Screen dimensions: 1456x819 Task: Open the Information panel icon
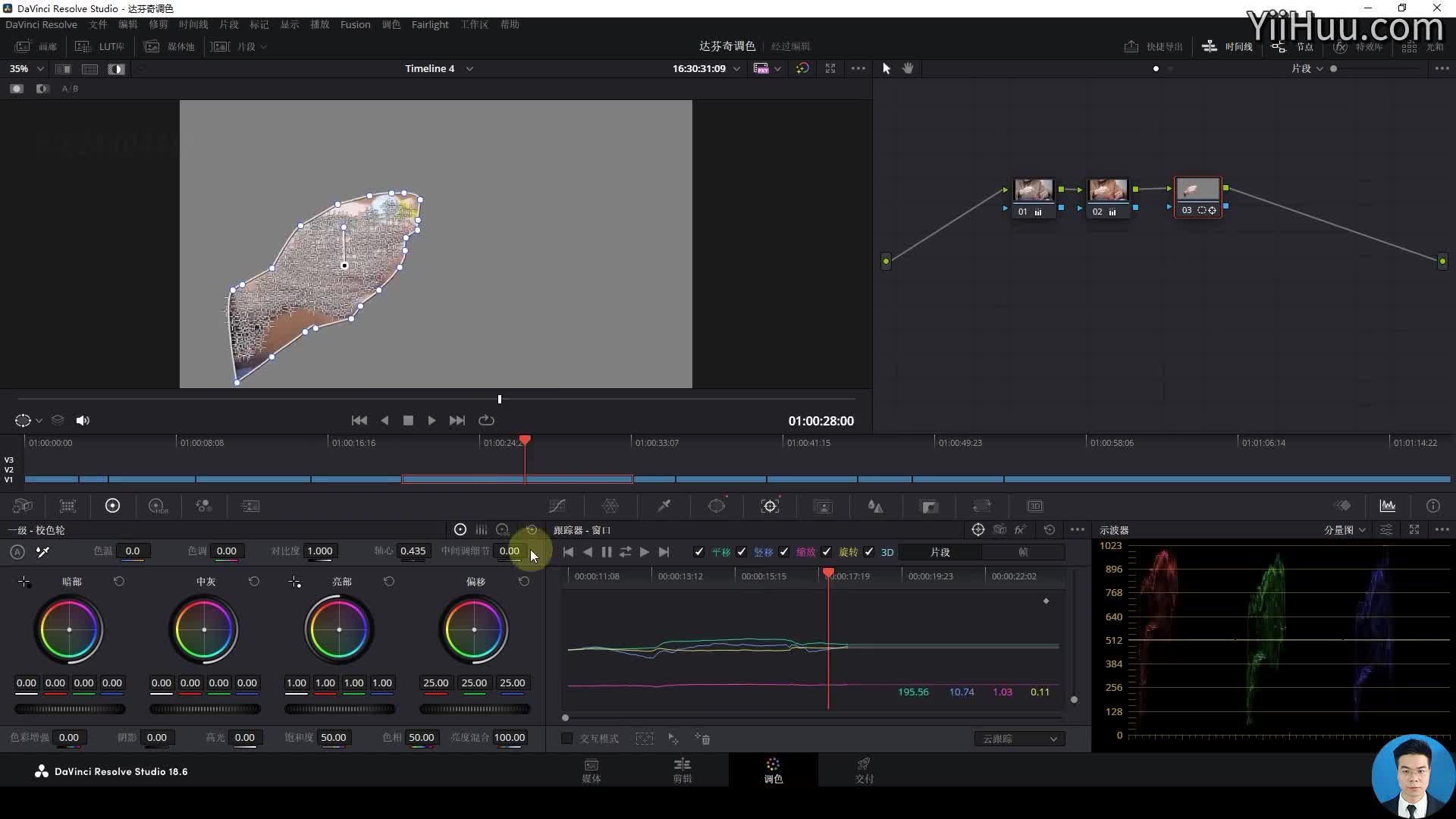[x=1432, y=506]
